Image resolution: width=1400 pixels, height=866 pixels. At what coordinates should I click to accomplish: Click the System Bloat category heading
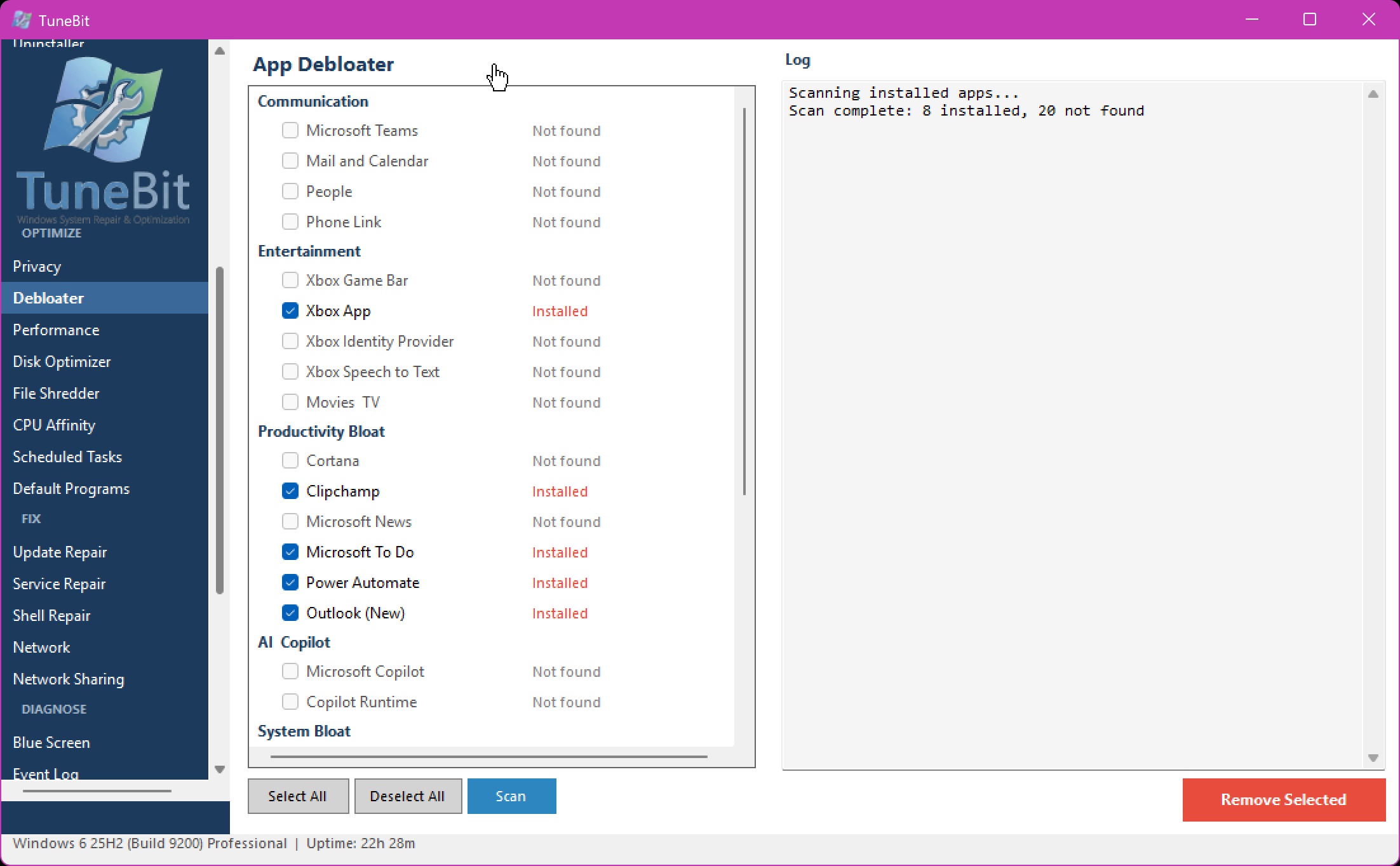coord(304,731)
